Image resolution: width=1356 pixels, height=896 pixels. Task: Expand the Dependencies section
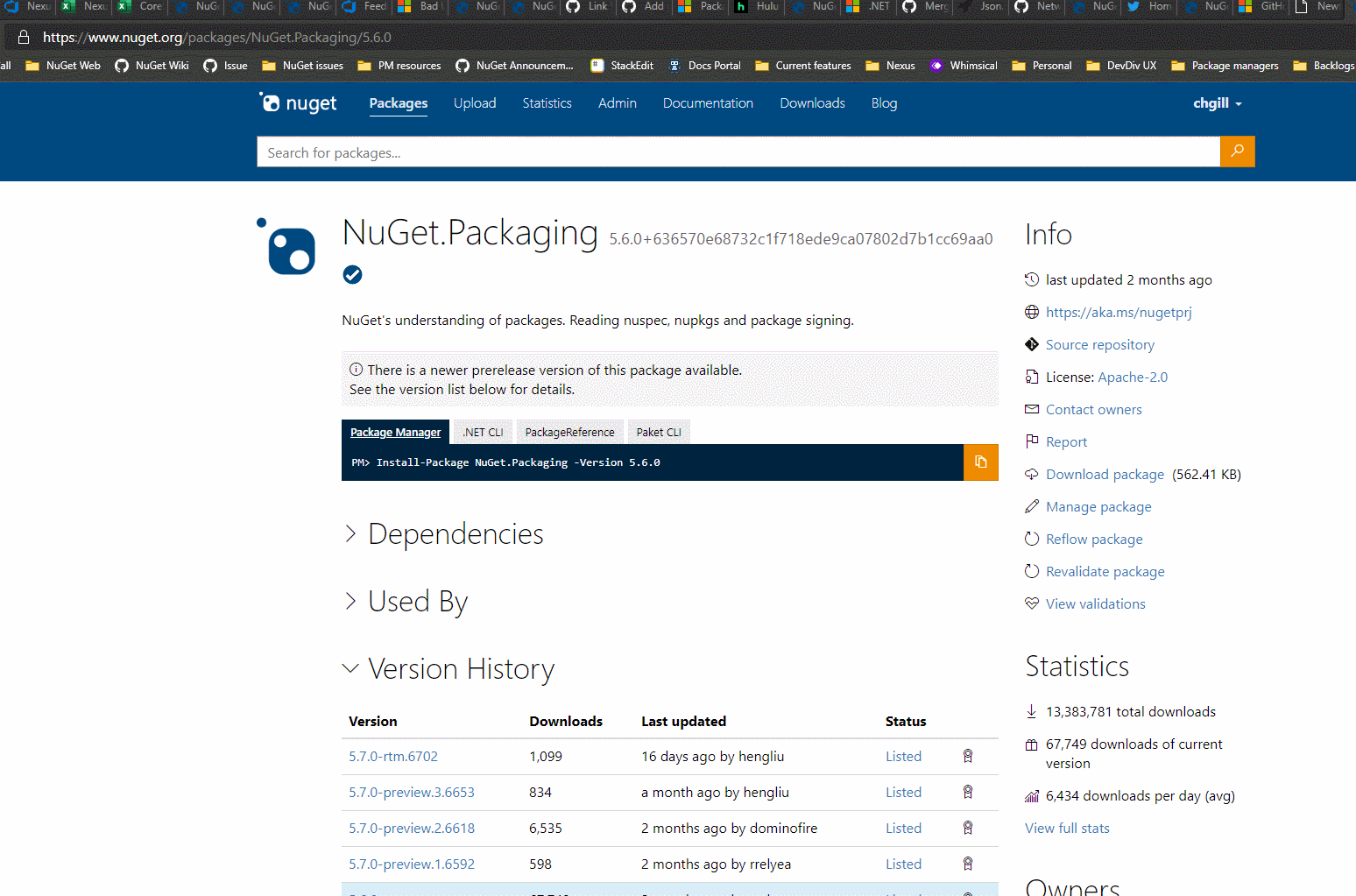coord(444,534)
